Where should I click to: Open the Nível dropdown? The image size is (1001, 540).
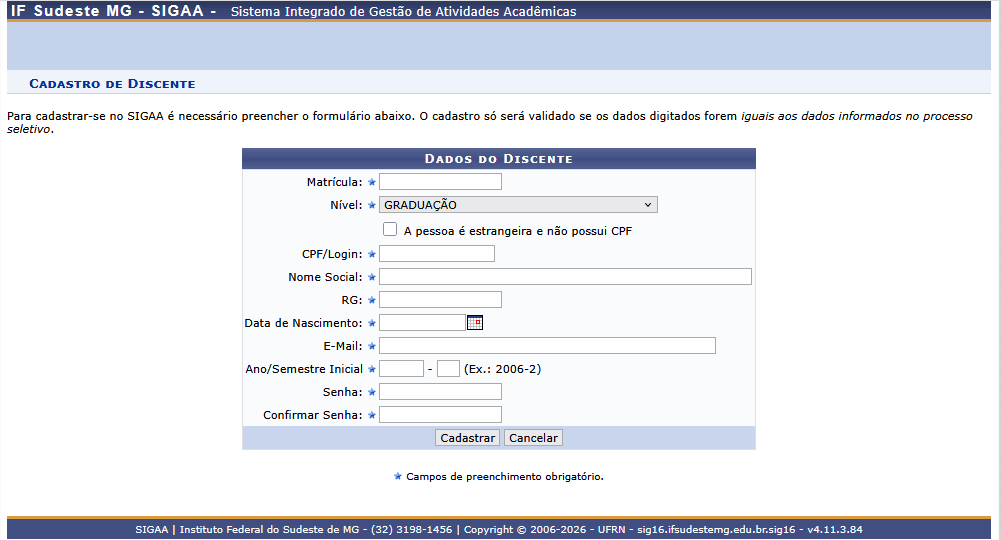click(518, 205)
